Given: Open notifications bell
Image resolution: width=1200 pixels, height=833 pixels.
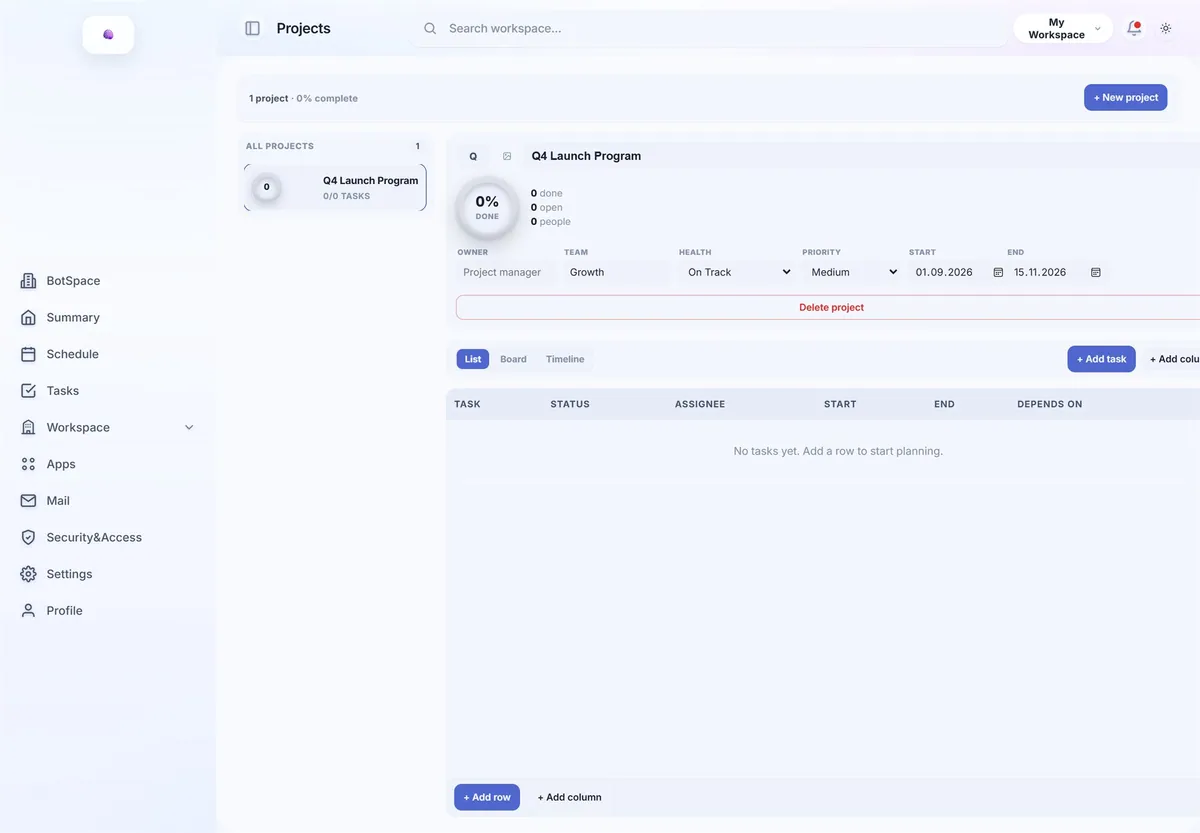Looking at the screenshot, I should point(1134,29).
